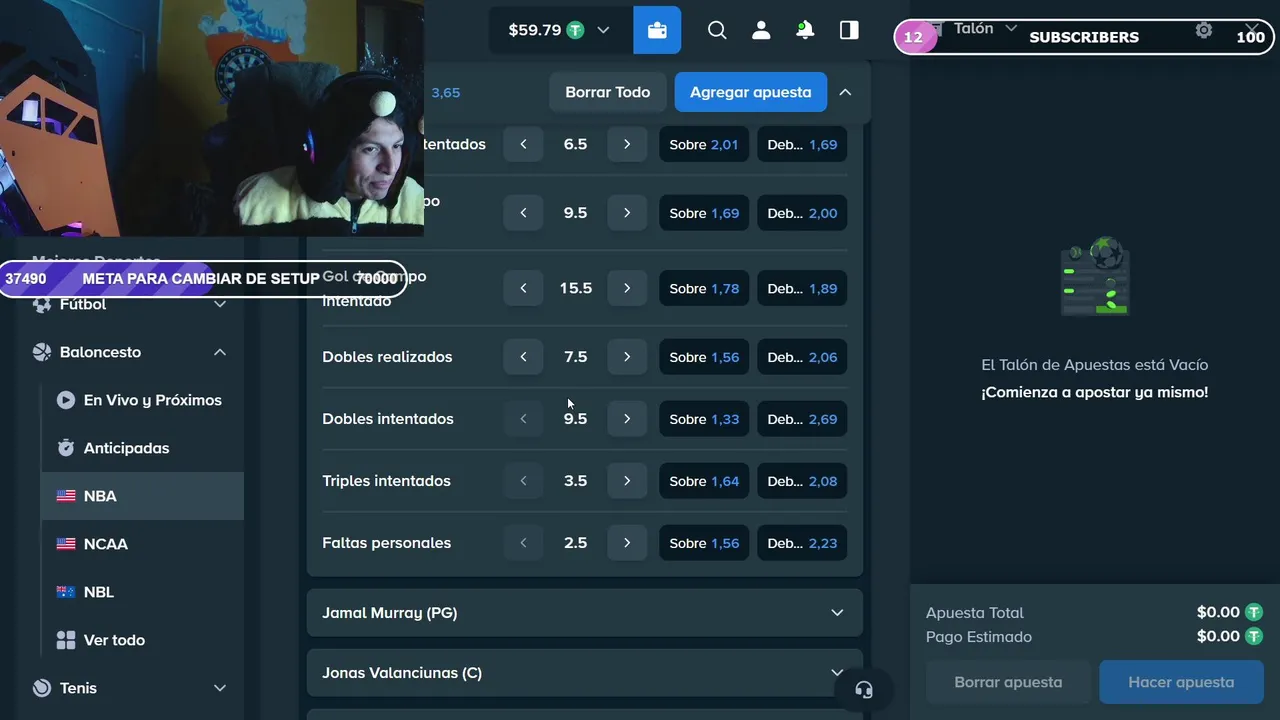Click the Baloncesto basketball icon

pyautogui.click(x=42, y=352)
